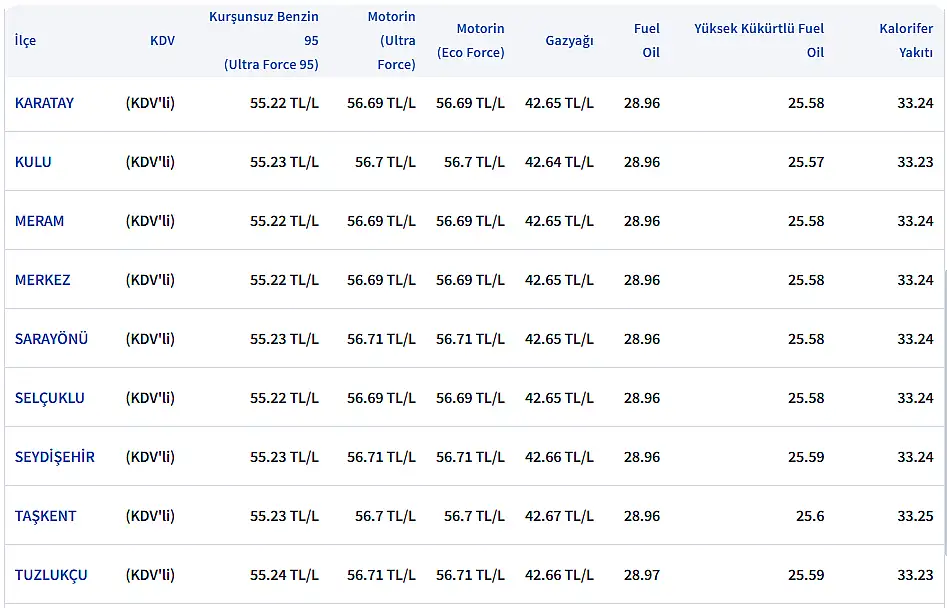Open the MERAM district link
This screenshot has height=608, width=947.
pos(39,221)
